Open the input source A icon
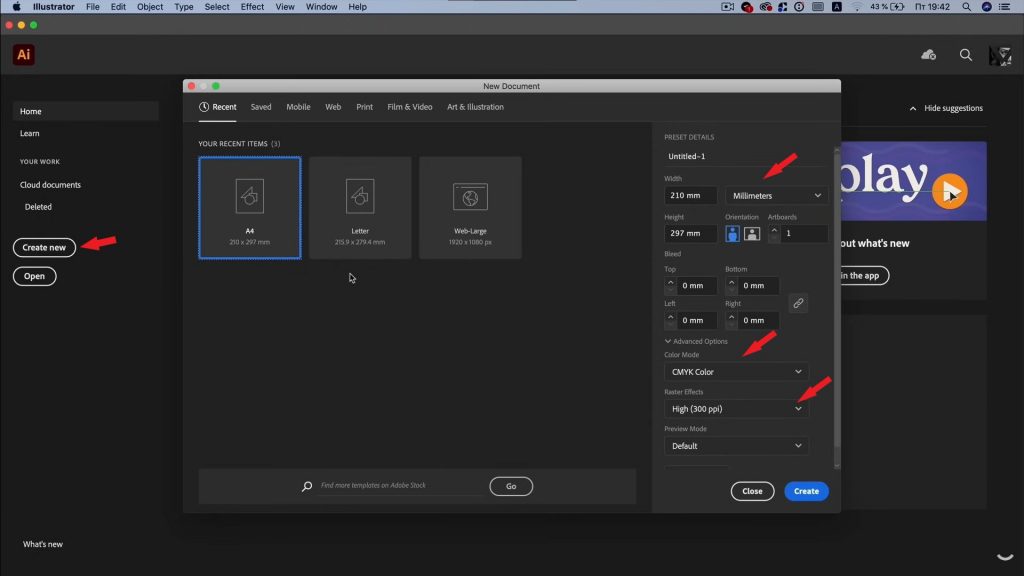The width and height of the screenshot is (1024, 576). (837, 7)
